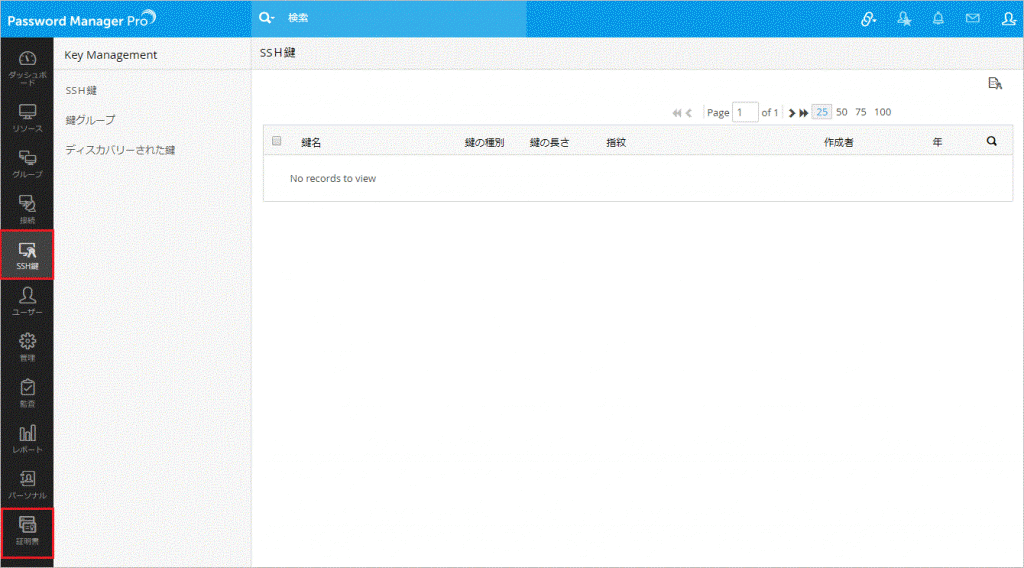1024x568 pixels.
Task: Select ディスカバリーされた鍵 menu item
Action: pyautogui.click(x=120, y=150)
